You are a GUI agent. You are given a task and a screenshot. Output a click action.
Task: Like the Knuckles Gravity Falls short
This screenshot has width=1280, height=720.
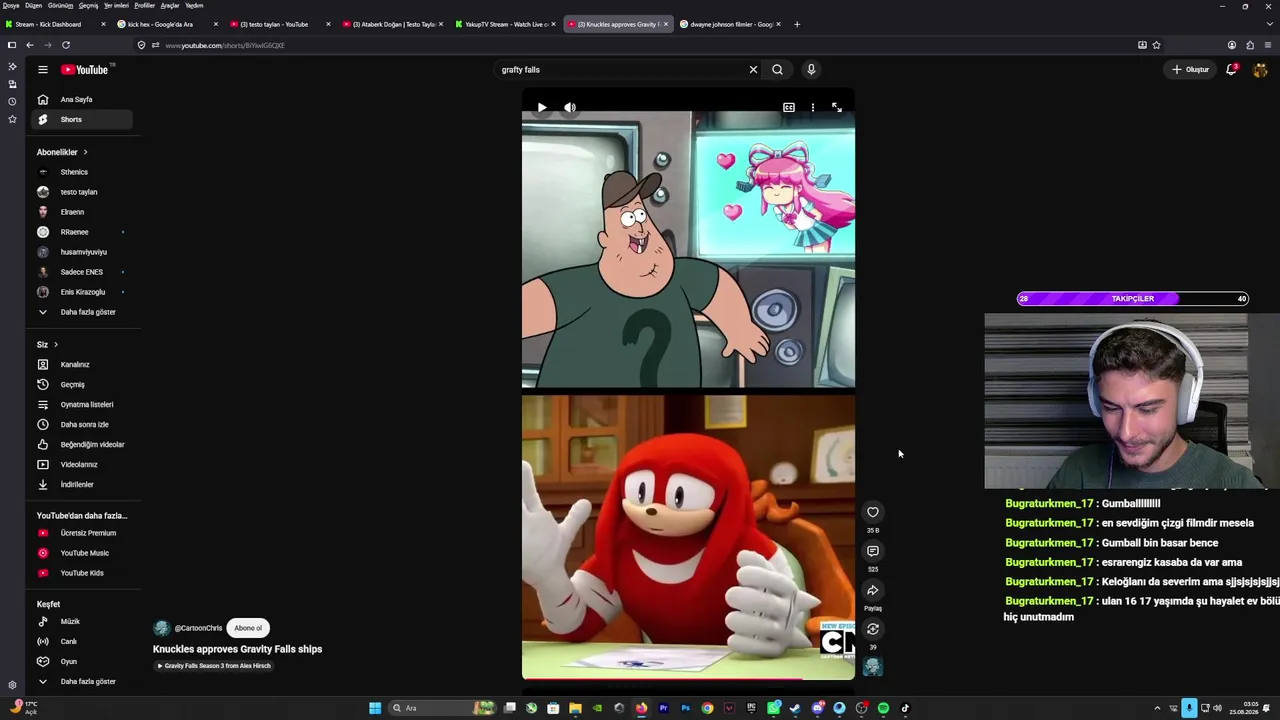873,512
